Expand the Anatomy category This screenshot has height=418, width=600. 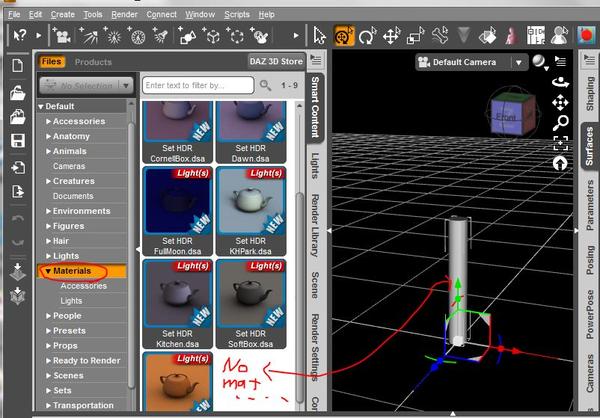[x=48, y=136]
